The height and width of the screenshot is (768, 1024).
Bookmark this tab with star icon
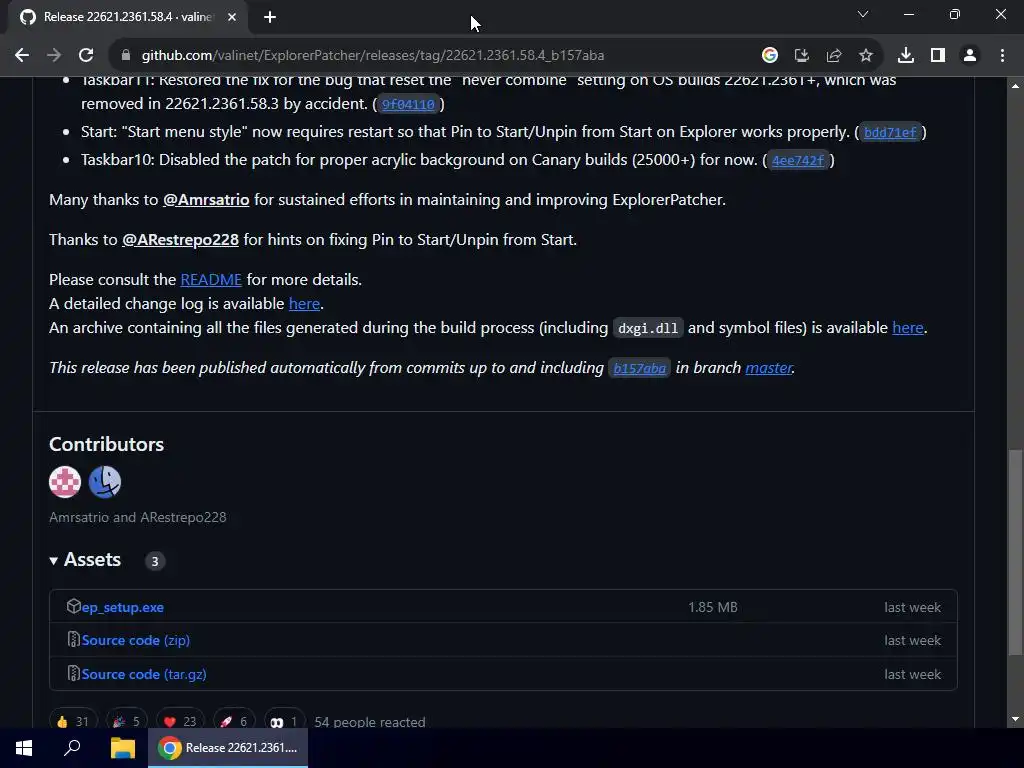865,56
